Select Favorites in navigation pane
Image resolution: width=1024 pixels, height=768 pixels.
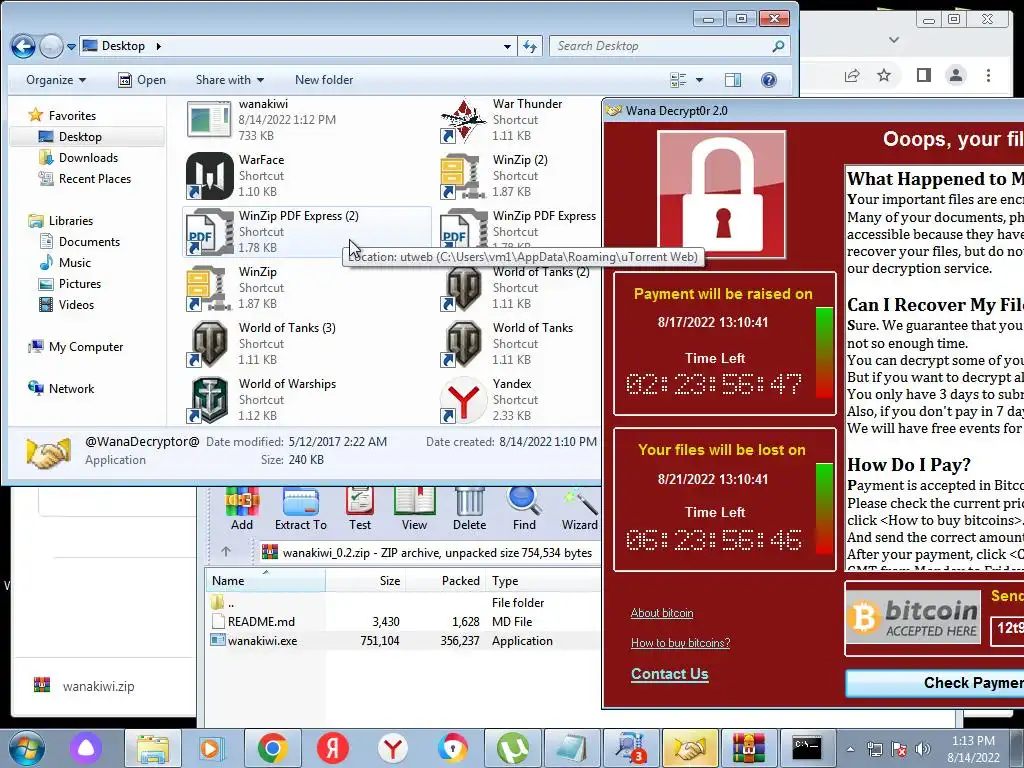coord(63,116)
